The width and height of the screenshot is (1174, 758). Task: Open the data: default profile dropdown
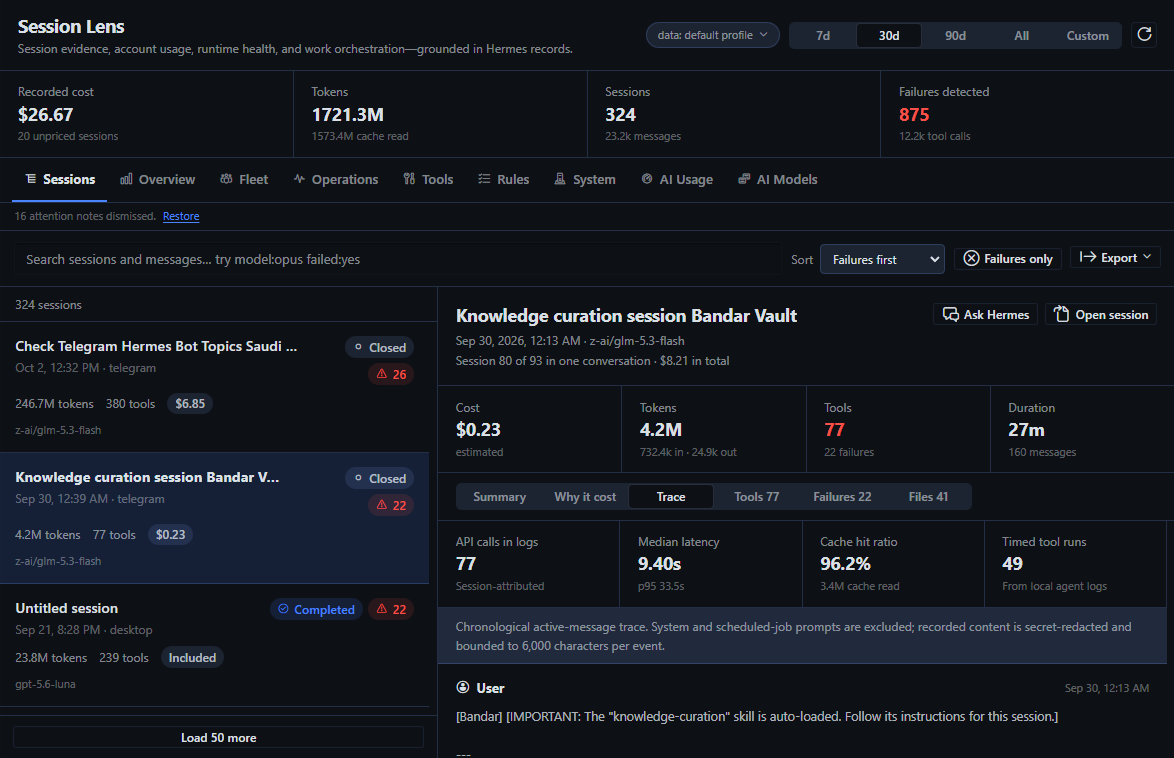pos(712,35)
